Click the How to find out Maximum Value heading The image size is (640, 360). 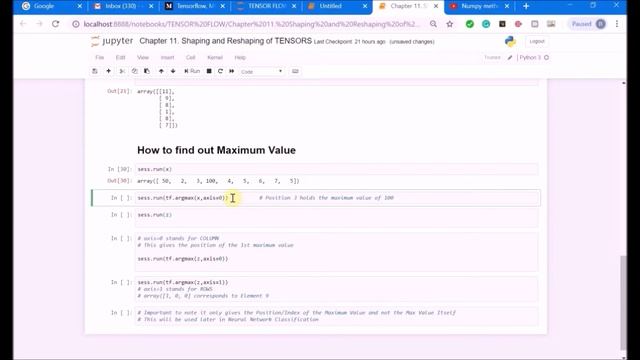(x=216, y=150)
